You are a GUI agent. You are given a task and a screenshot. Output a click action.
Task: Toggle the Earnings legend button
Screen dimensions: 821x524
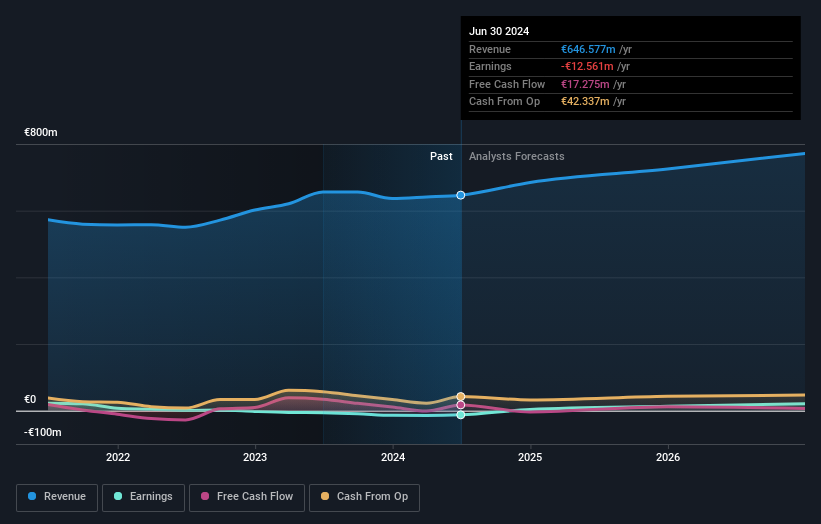[143, 497]
